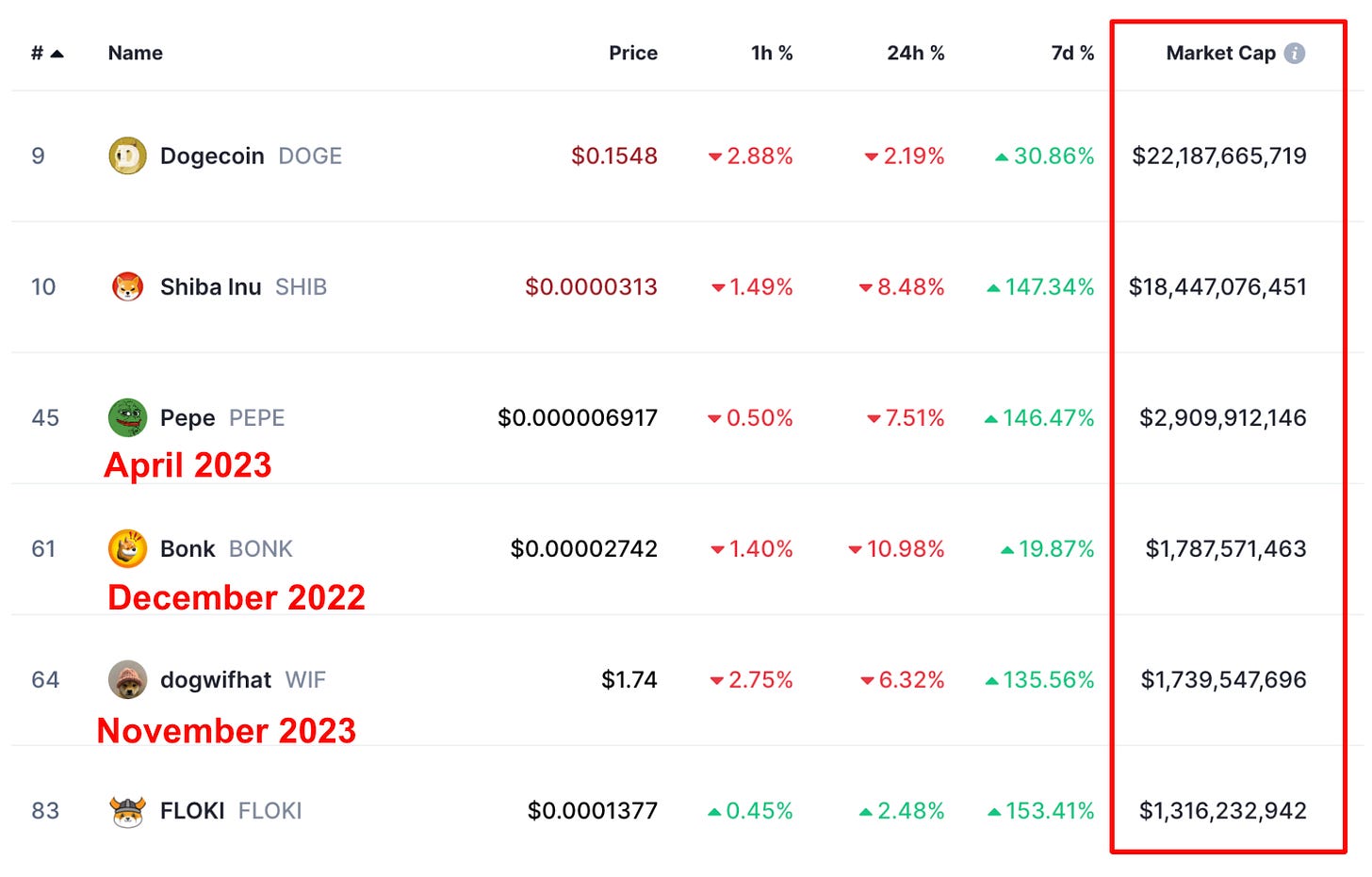The width and height of the screenshot is (1372, 877).
Task: Open the FLOKI name link
Action: pyautogui.click(x=192, y=811)
